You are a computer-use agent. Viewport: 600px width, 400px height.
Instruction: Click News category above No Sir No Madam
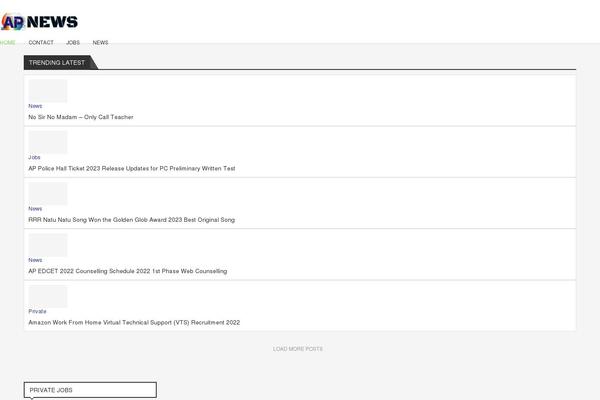pyautogui.click(x=35, y=106)
